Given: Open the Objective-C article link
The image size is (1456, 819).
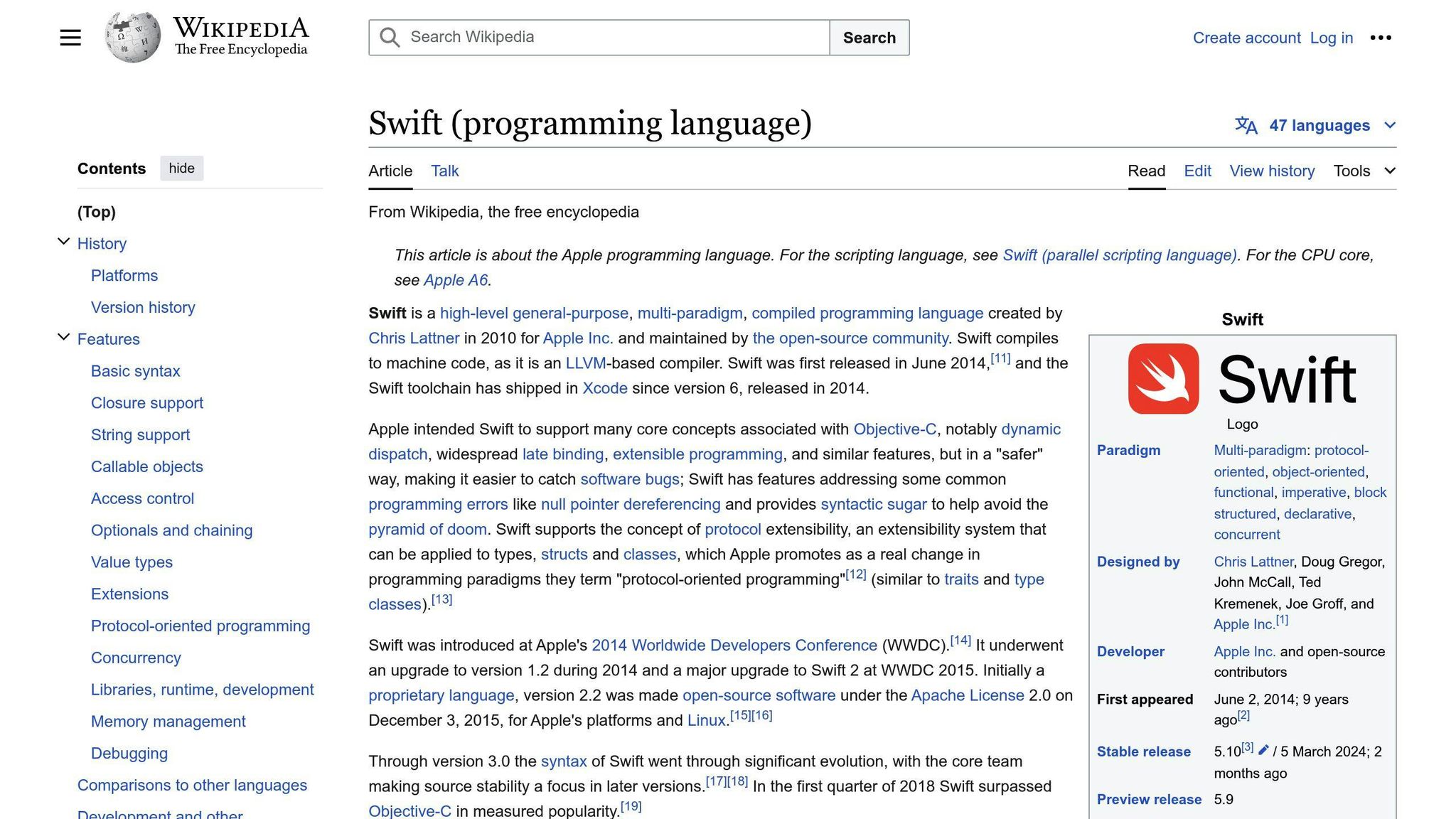Looking at the screenshot, I should (x=895, y=429).
